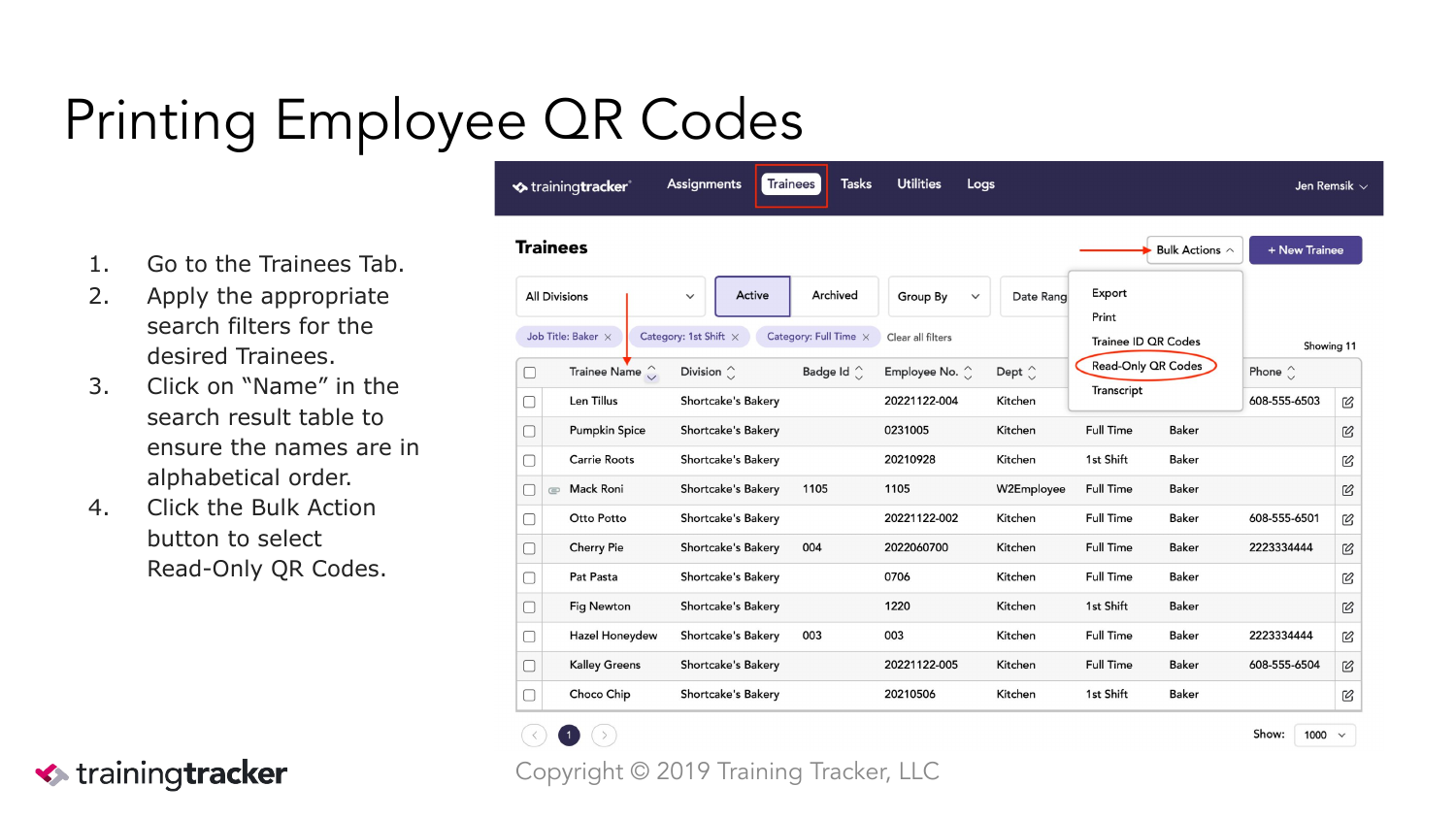The image size is (1456, 819).
Task: Sort by Trainee Name column arrows
Action: (x=651, y=373)
